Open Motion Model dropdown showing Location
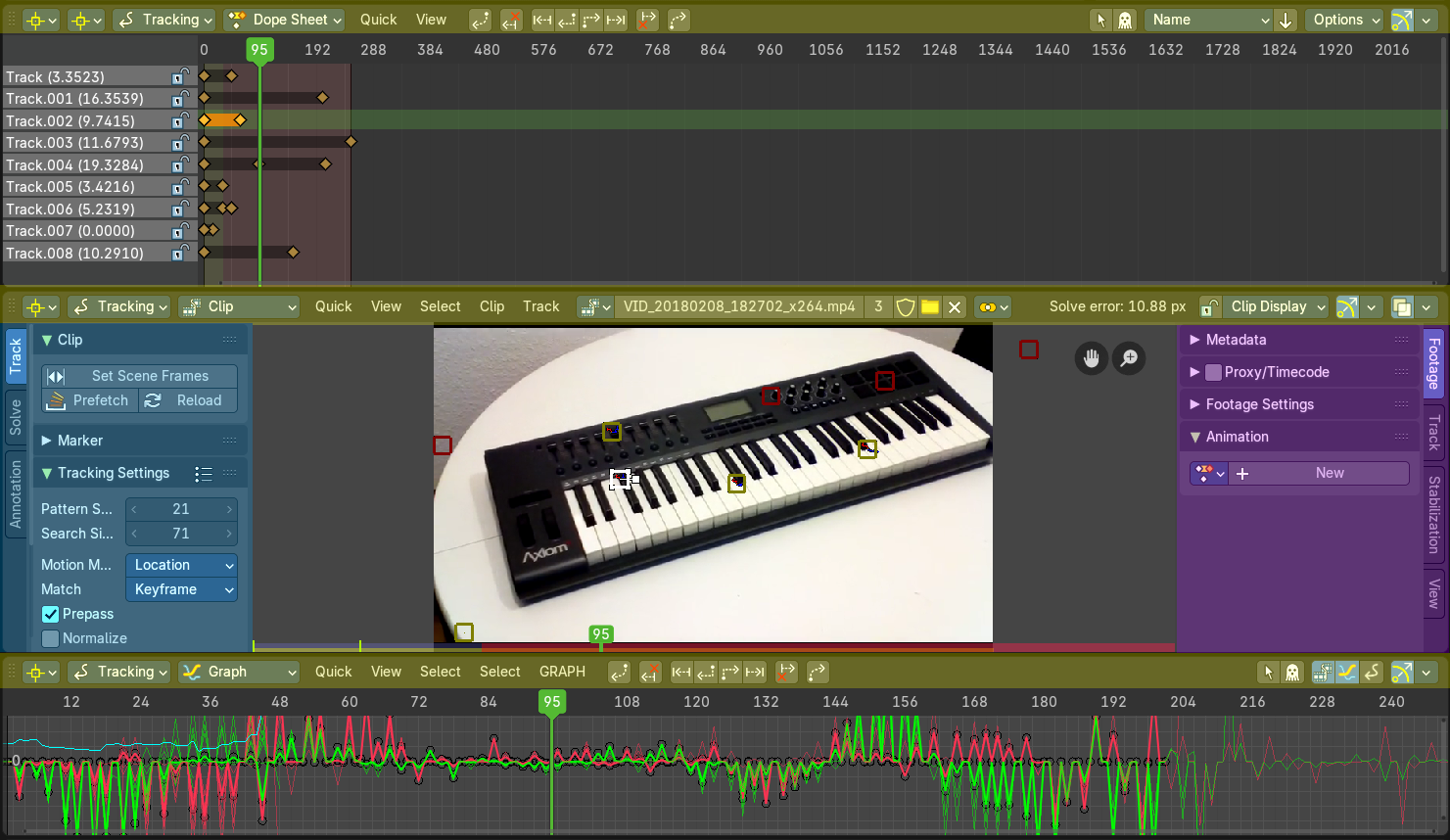The width and height of the screenshot is (1450, 840). (x=181, y=566)
